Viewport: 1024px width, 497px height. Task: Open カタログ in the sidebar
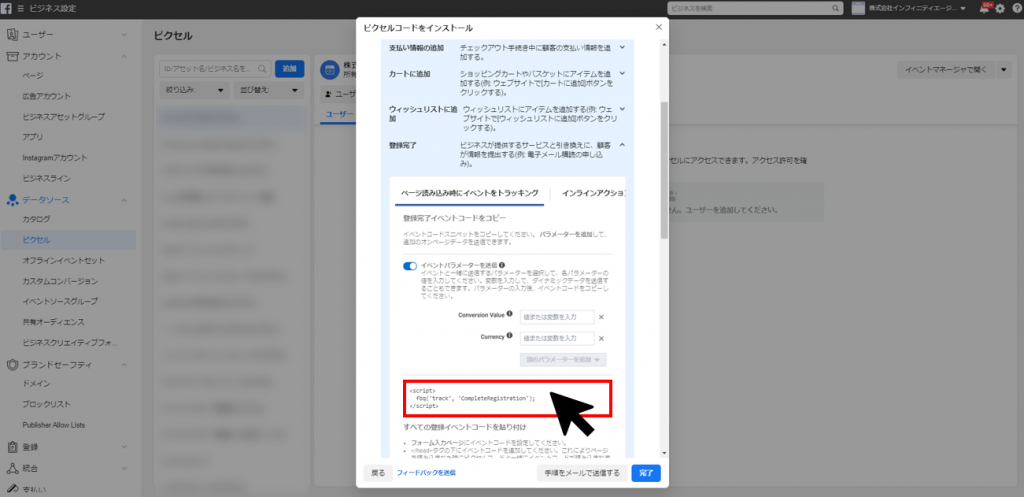[x=37, y=219]
